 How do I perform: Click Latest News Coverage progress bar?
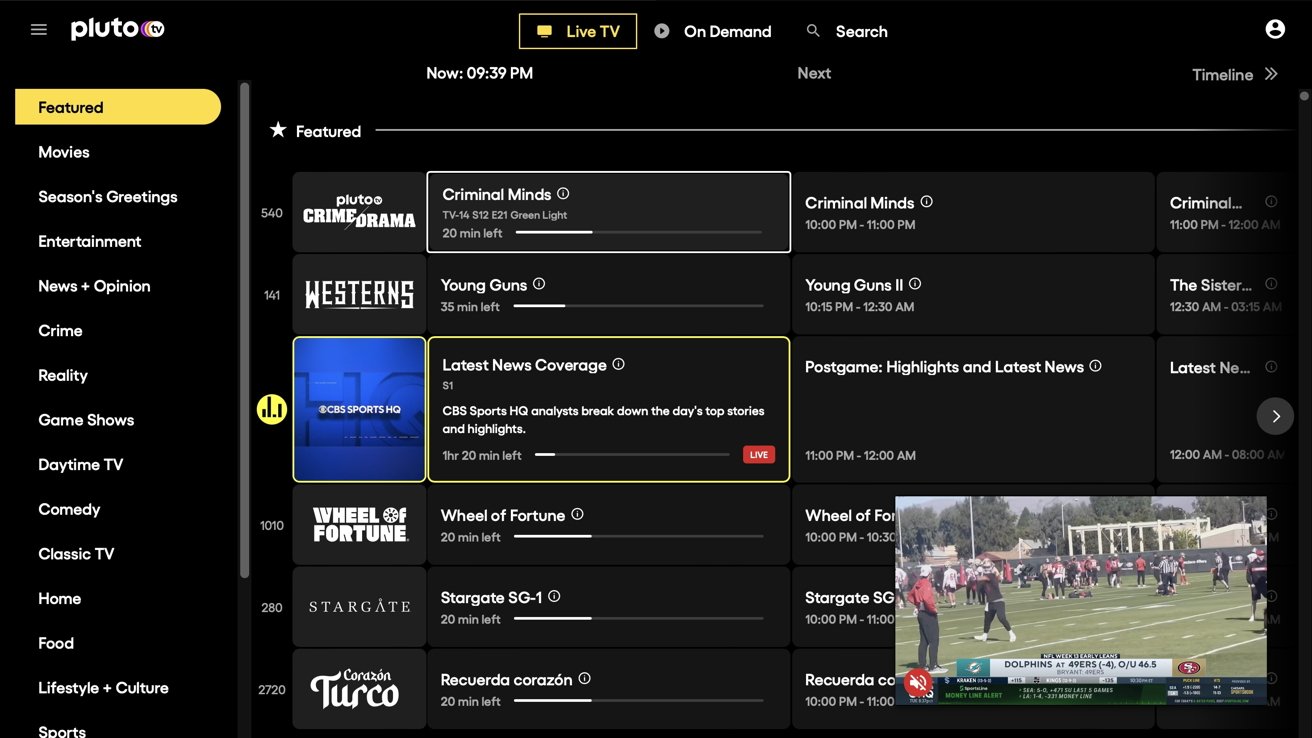(x=632, y=455)
